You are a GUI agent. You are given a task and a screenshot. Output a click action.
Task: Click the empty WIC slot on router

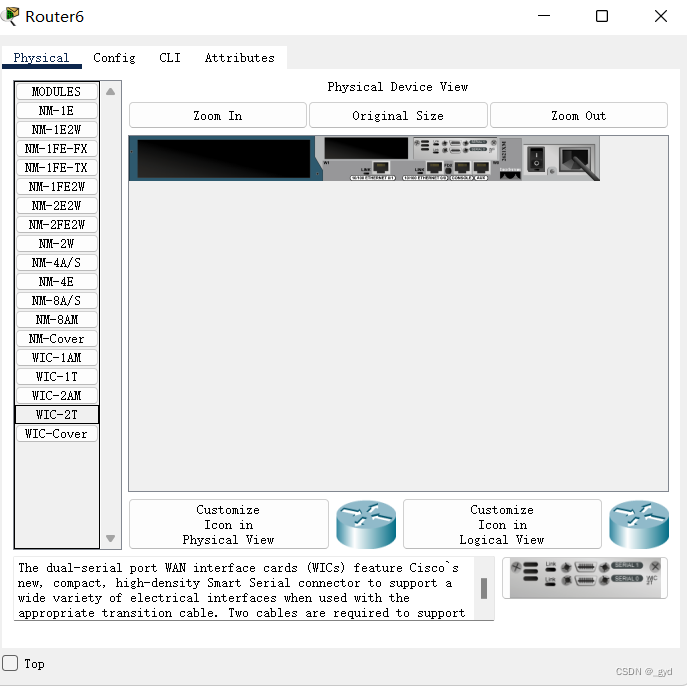tap(366, 148)
